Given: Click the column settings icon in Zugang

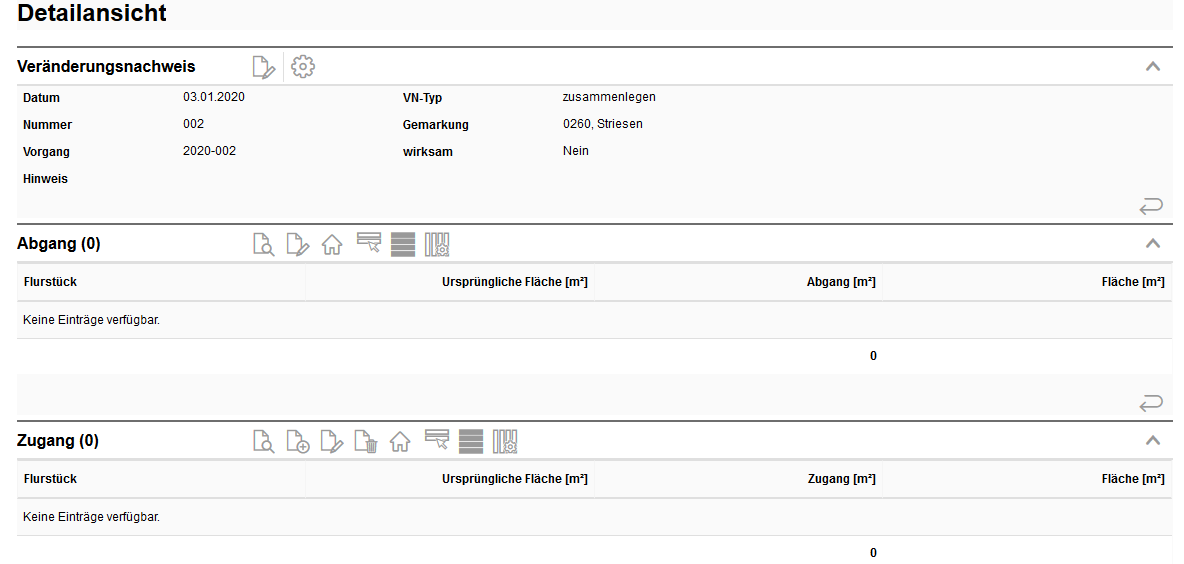Looking at the screenshot, I should click(x=505, y=441).
